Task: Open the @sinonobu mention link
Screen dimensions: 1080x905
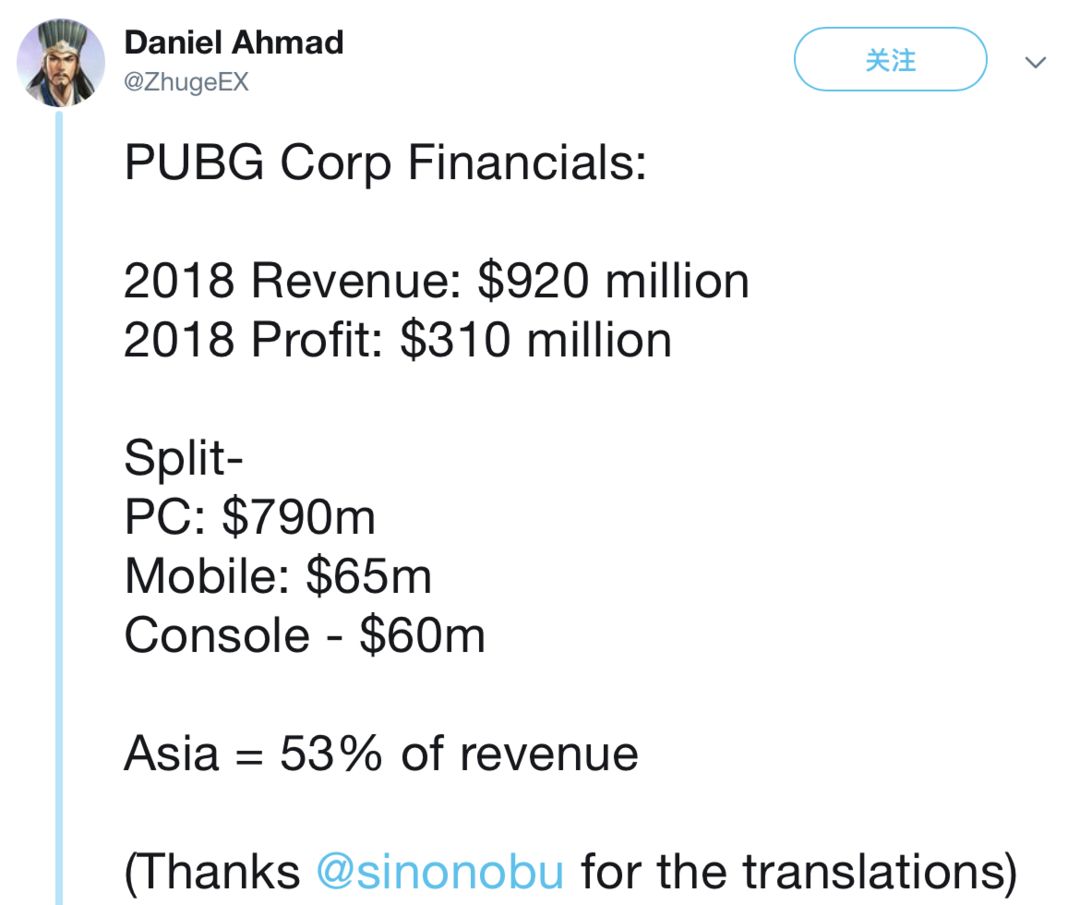Action: (440, 871)
